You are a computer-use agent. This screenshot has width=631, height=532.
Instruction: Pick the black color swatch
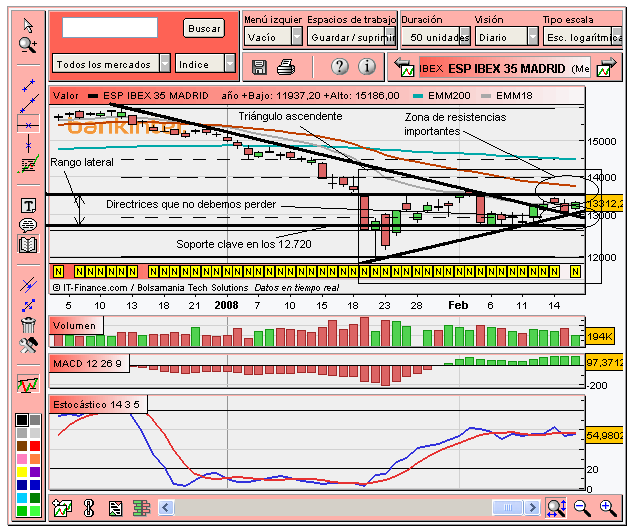point(22,420)
